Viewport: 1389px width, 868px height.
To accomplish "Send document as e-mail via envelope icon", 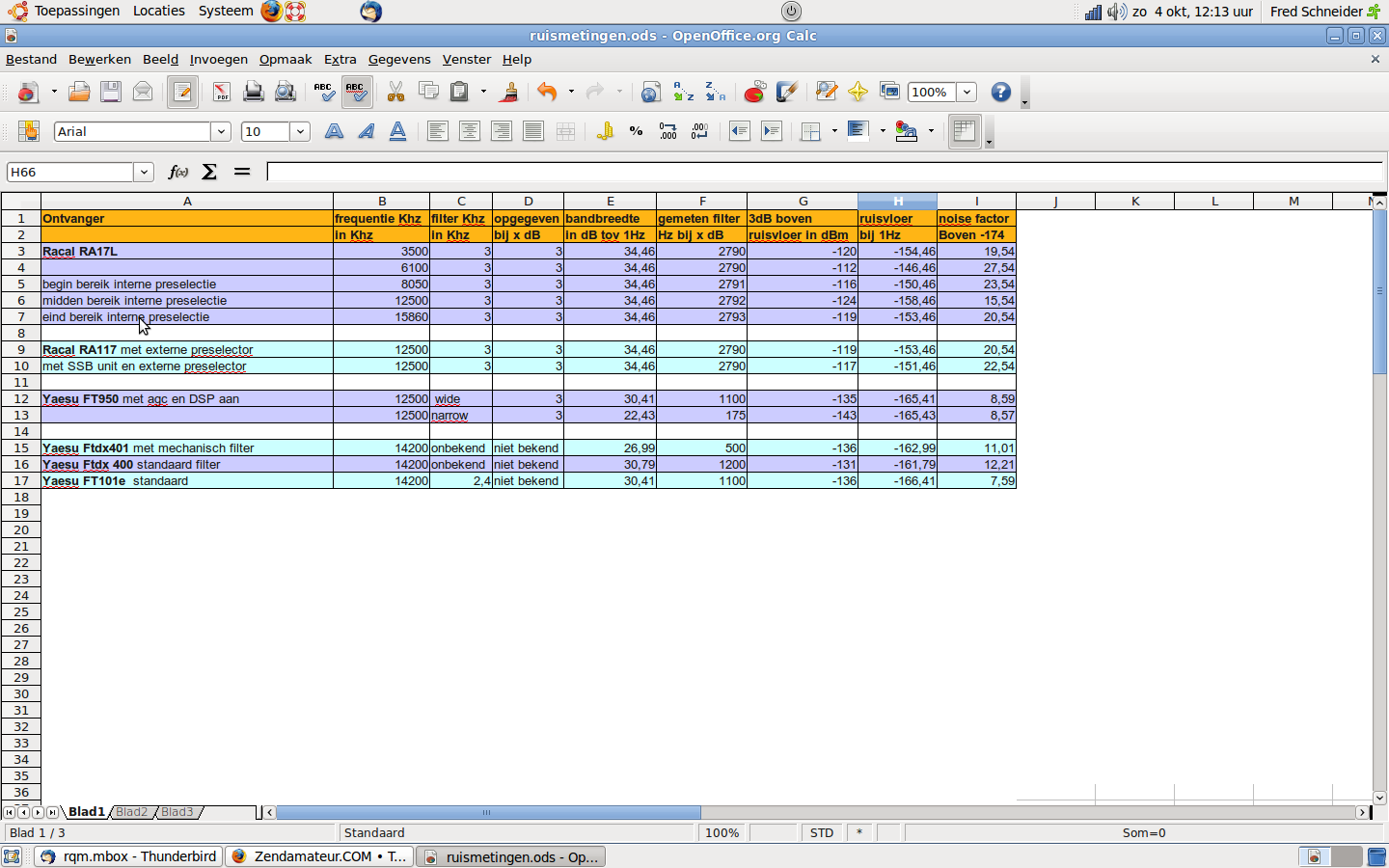I will tap(143, 92).
